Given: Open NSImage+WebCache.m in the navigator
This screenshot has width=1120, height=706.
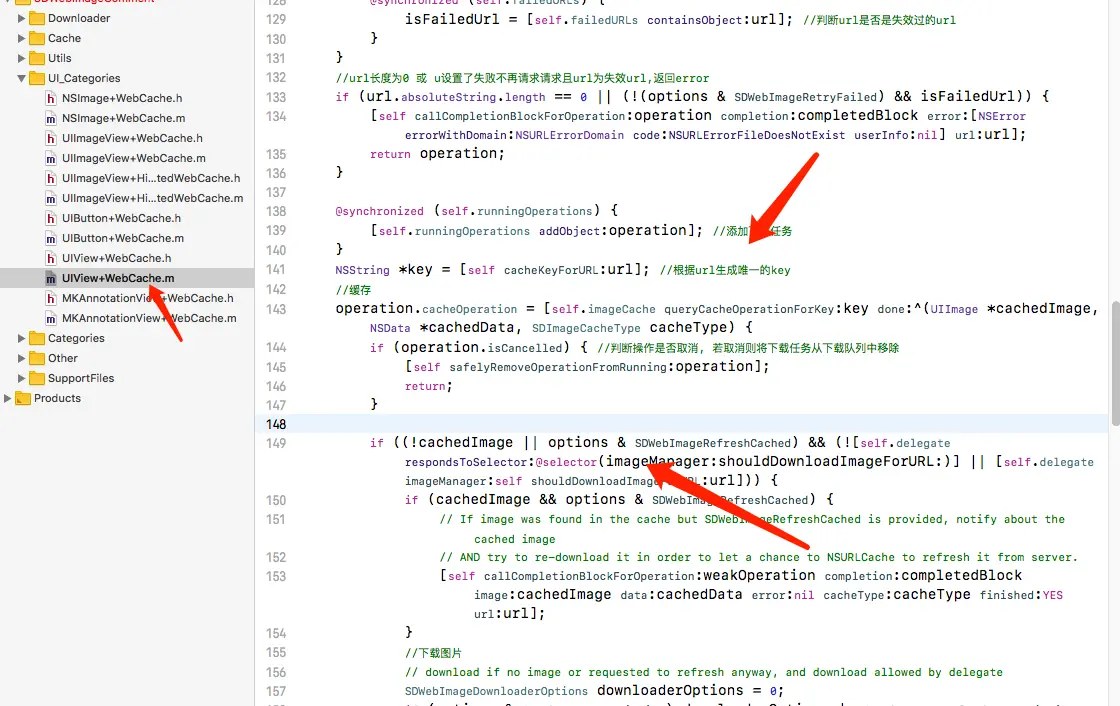Looking at the screenshot, I should (x=124, y=118).
